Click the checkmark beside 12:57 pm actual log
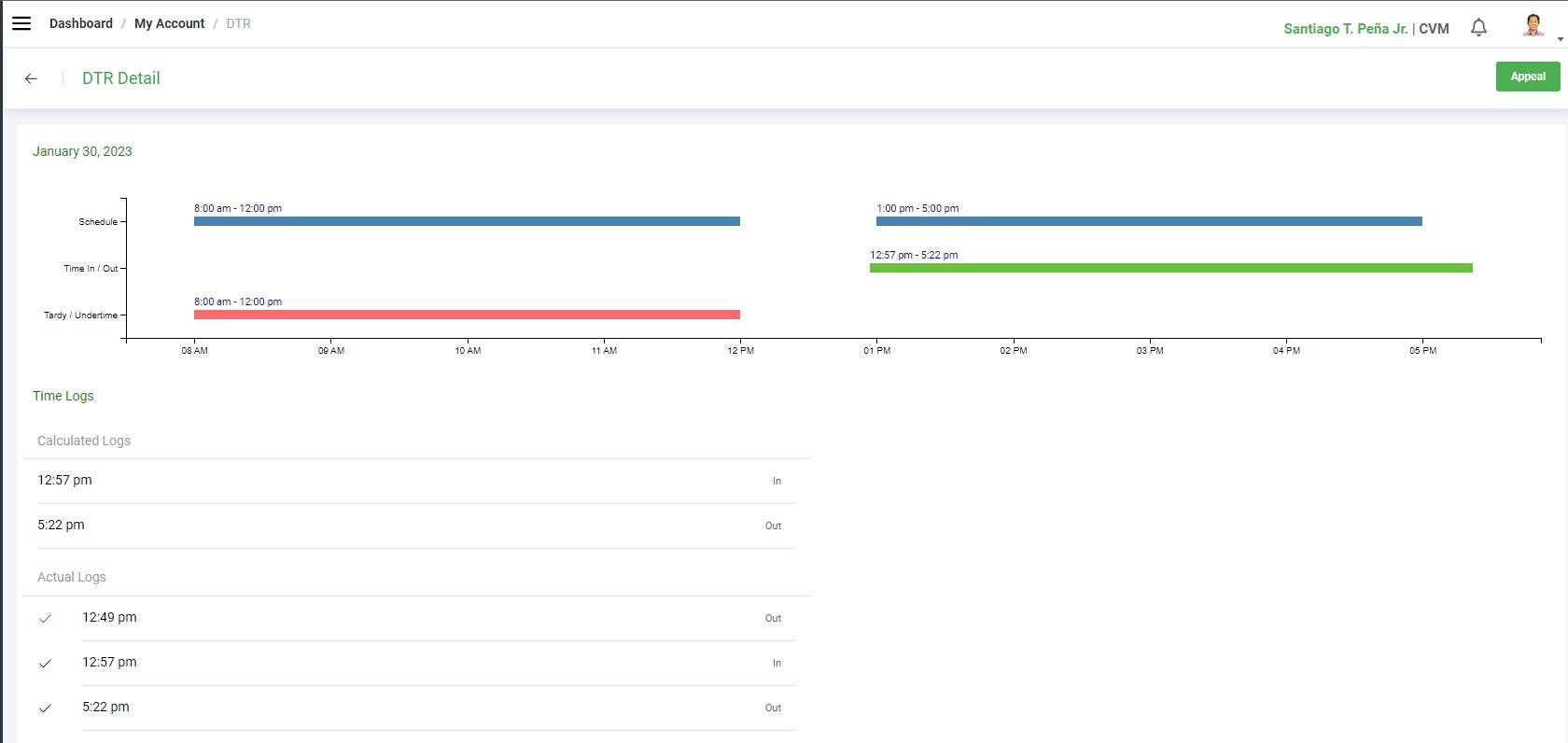The width and height of the screenshot is (1568, 743). coord(45,664)
